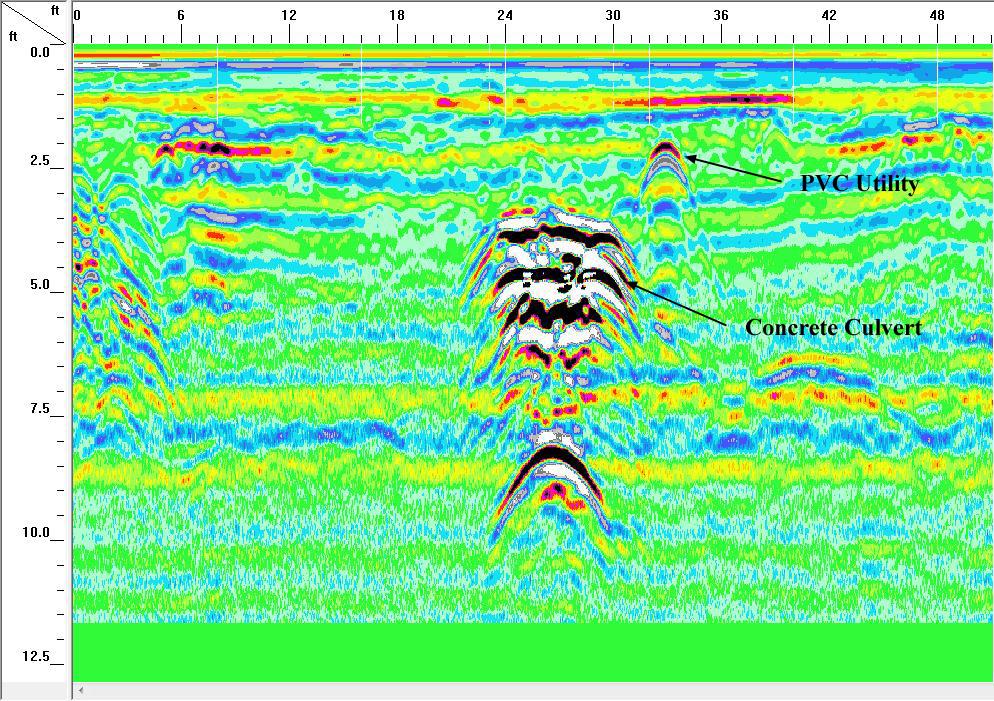Click the 'Concrete Culvert' annotation text
The width and height of the screenshot is (994, 701).
point(834,328)
